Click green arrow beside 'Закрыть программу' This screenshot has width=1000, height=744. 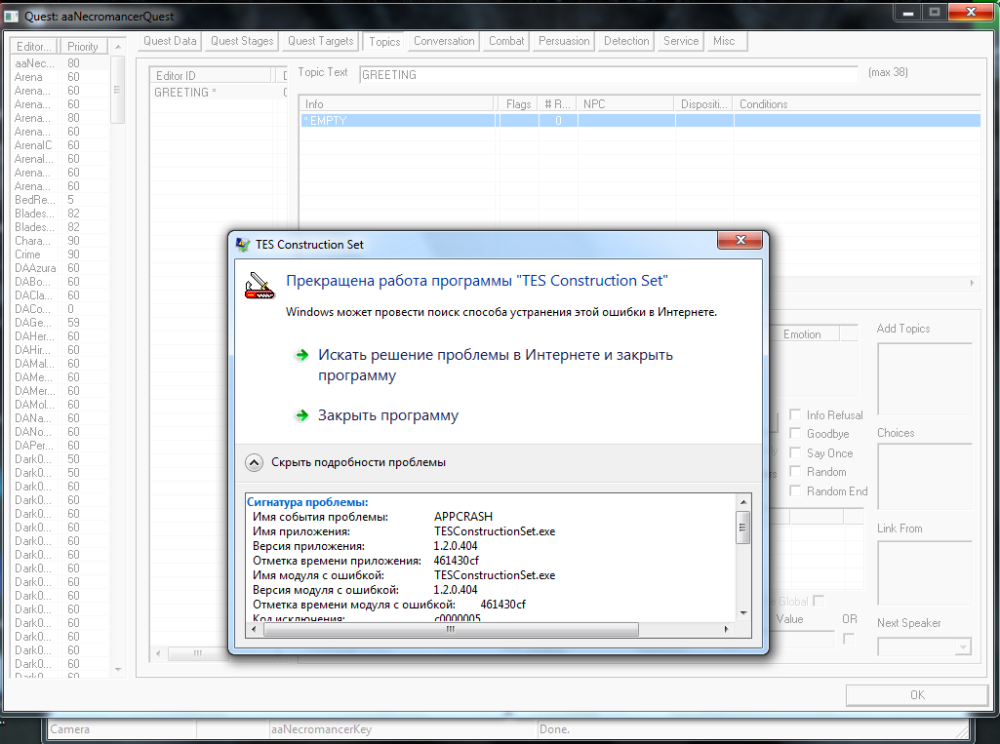(302, 416)
